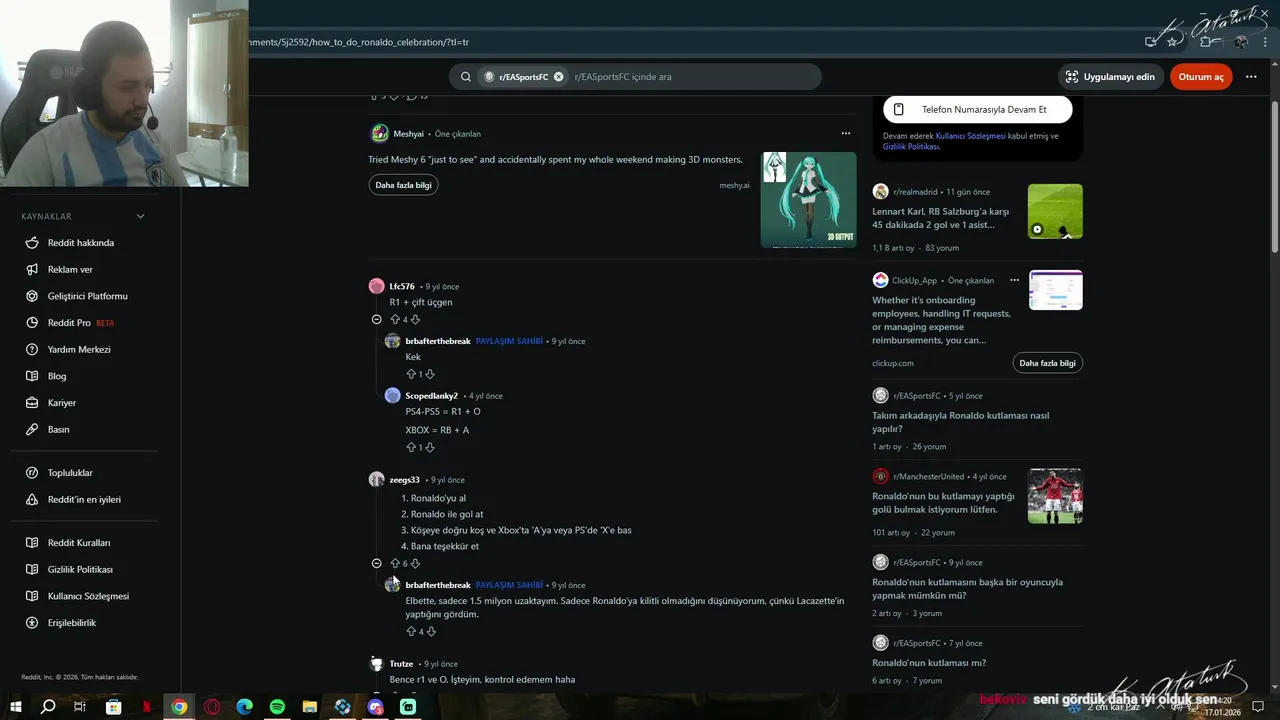Collapse the KAYNAKLAR section chevron
Viewport: 1280px width, 720px height.
pyautogui.click(x=140, y=216)
